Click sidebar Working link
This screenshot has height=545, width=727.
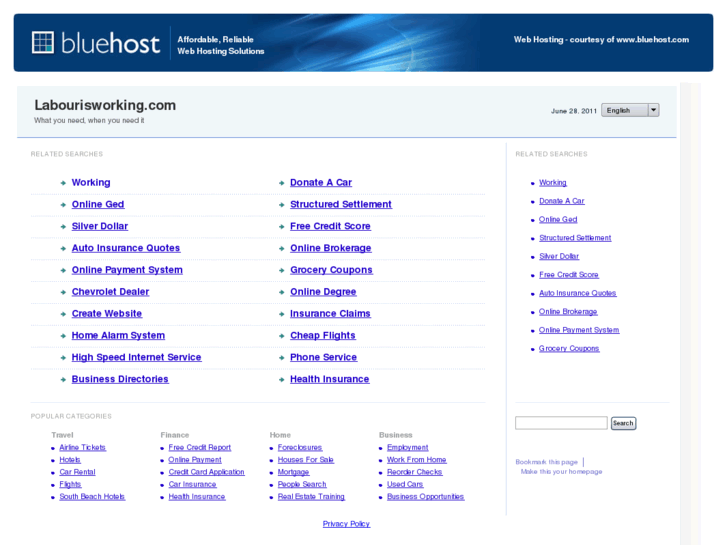[553, 183]
